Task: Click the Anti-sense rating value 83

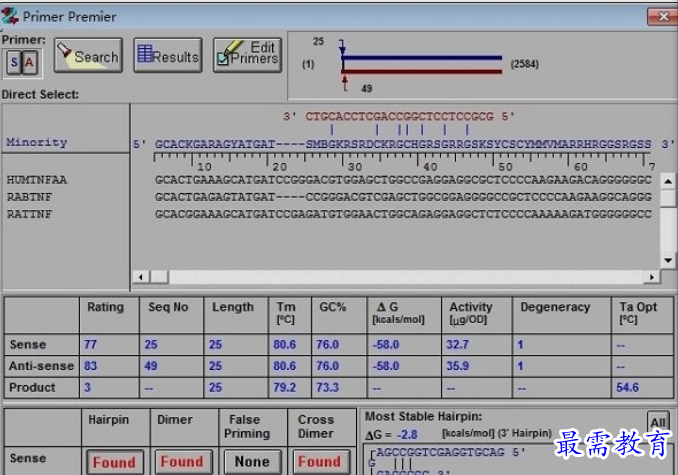Action: point(90,366)
